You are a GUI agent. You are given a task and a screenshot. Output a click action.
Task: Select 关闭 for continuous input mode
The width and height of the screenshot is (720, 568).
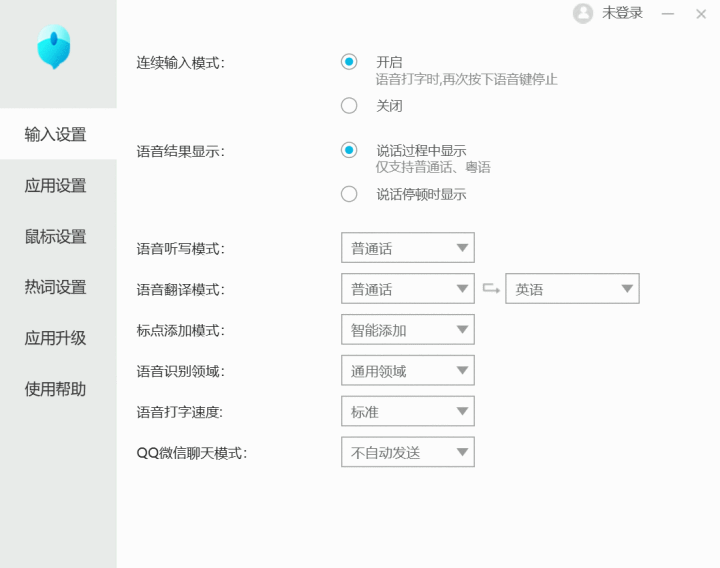(349, 105)
